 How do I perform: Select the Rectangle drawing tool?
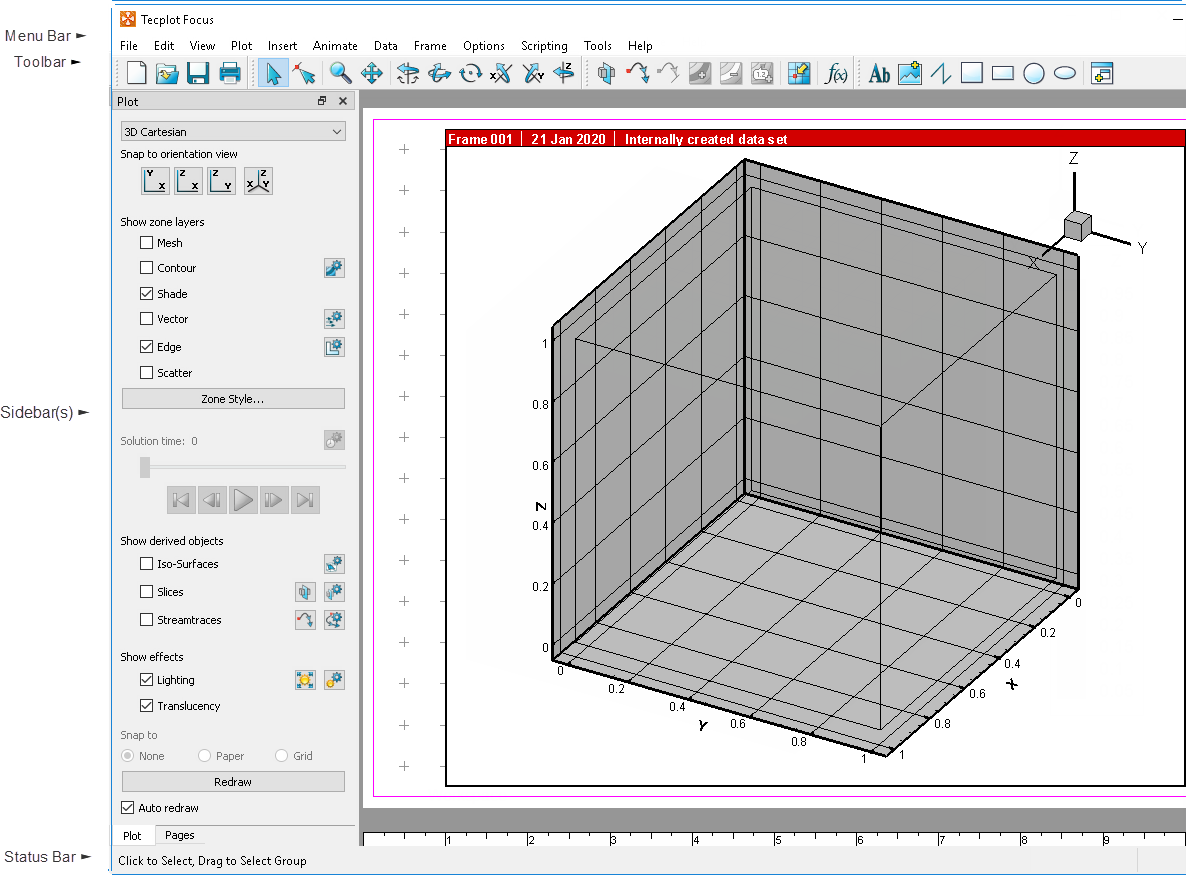tap(1003, 73)
